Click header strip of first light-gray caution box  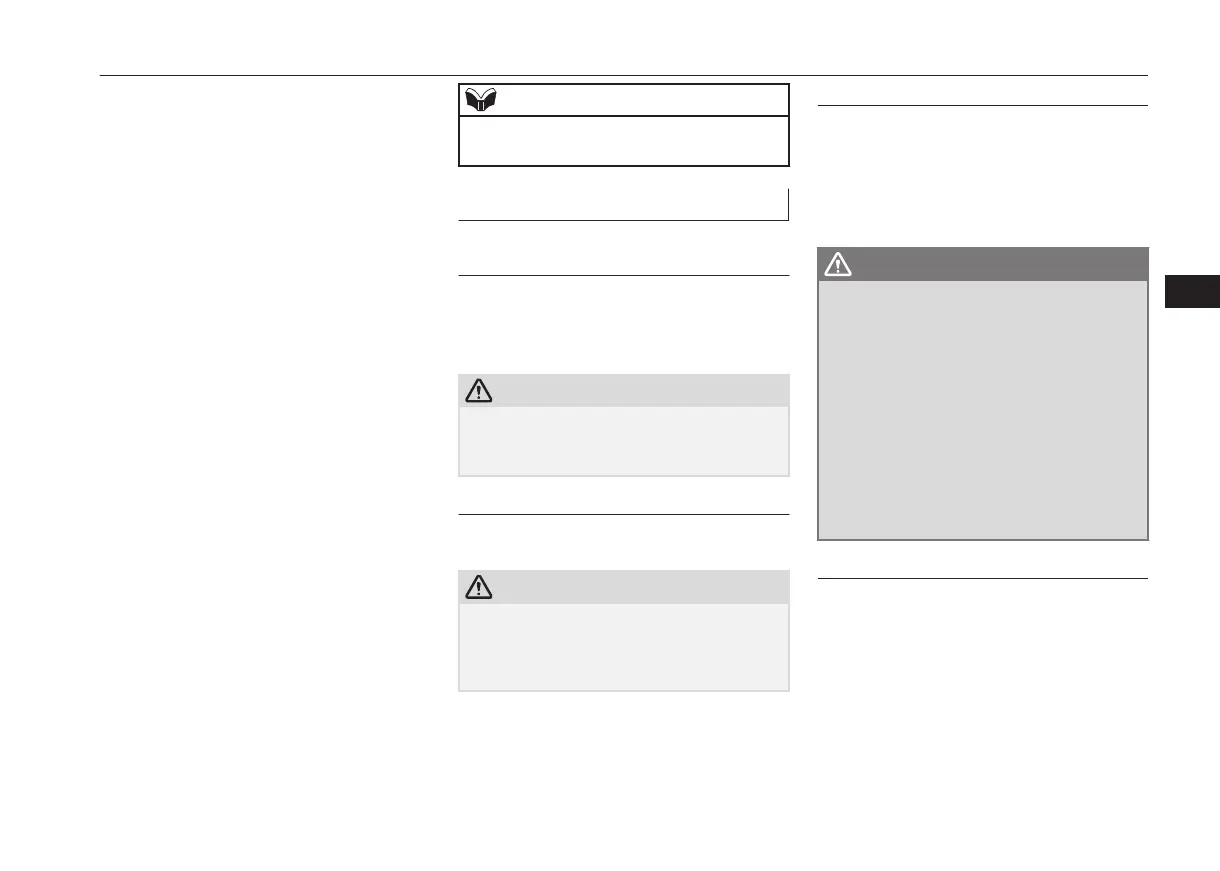coord(623,390)
